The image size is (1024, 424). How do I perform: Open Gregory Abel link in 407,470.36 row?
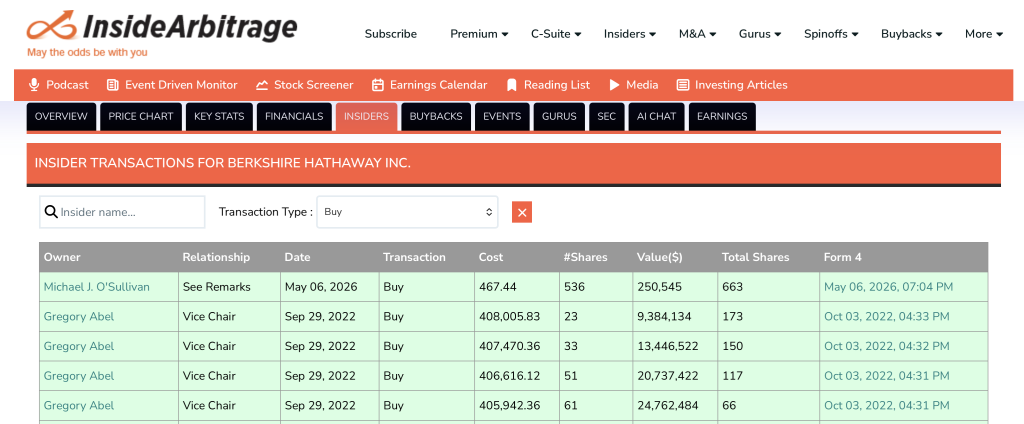click(79, 346)
